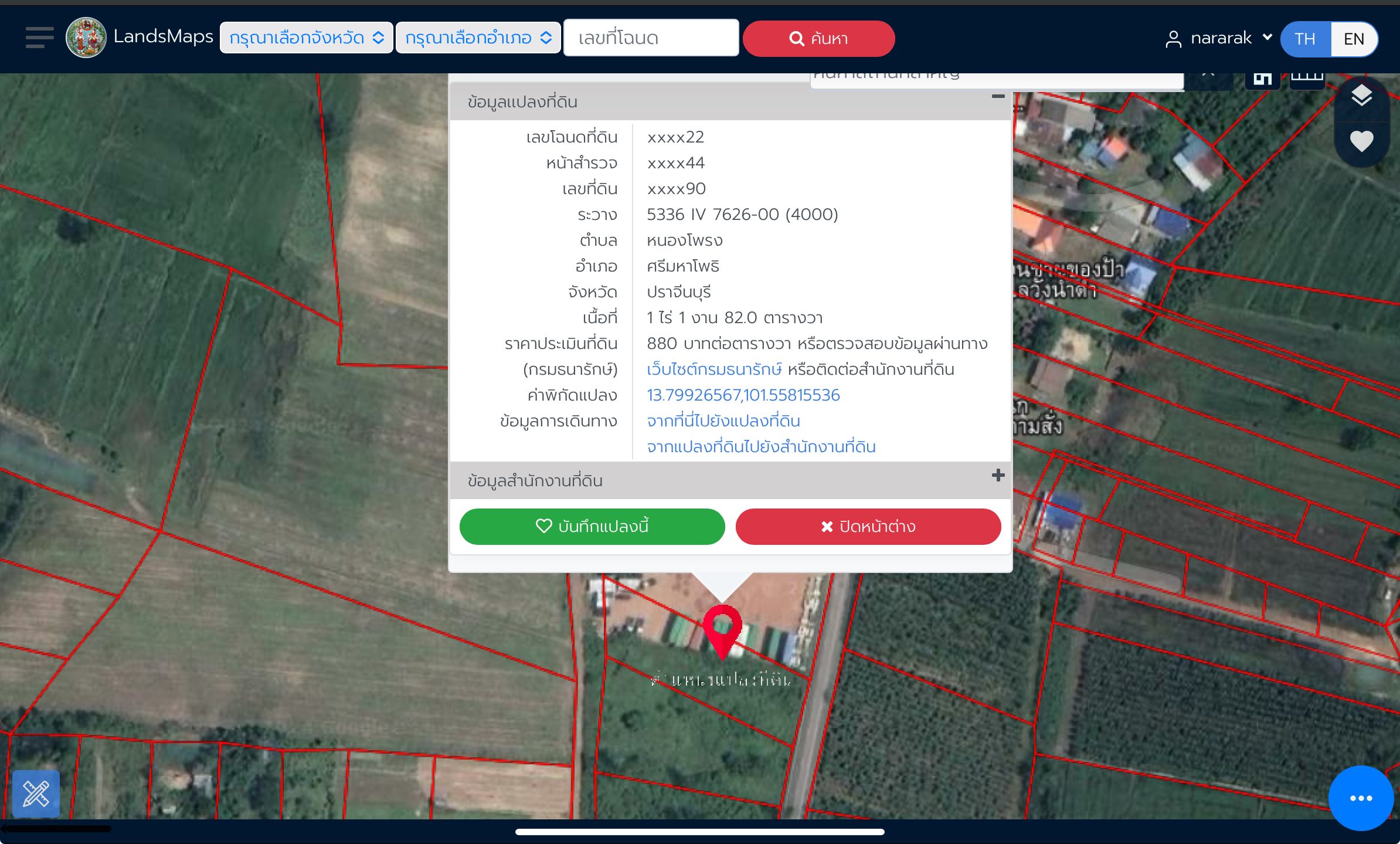Switch language to EN
The image size is (1400, 844).
pos(1354,39)
